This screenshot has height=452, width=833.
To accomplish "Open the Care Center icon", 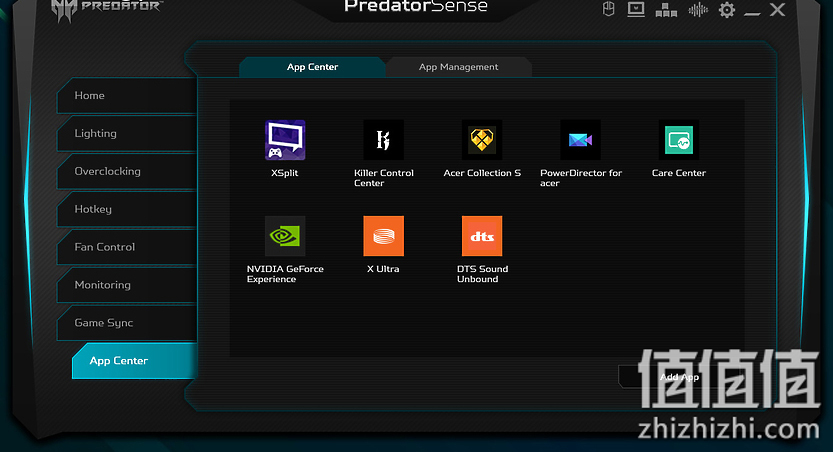I will point(679,140).
